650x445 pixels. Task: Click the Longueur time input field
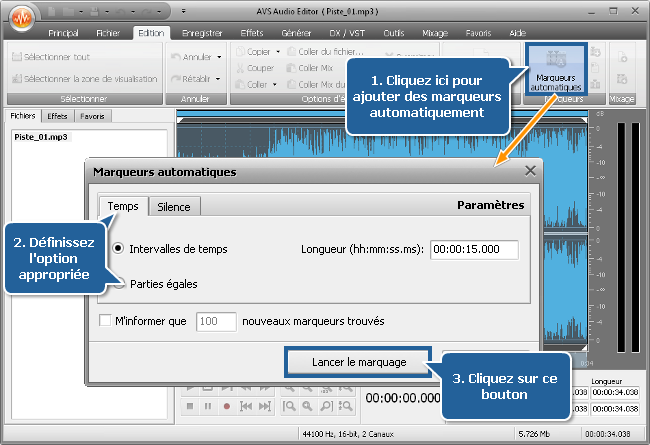pyautogui.click(x=474, y=249)
